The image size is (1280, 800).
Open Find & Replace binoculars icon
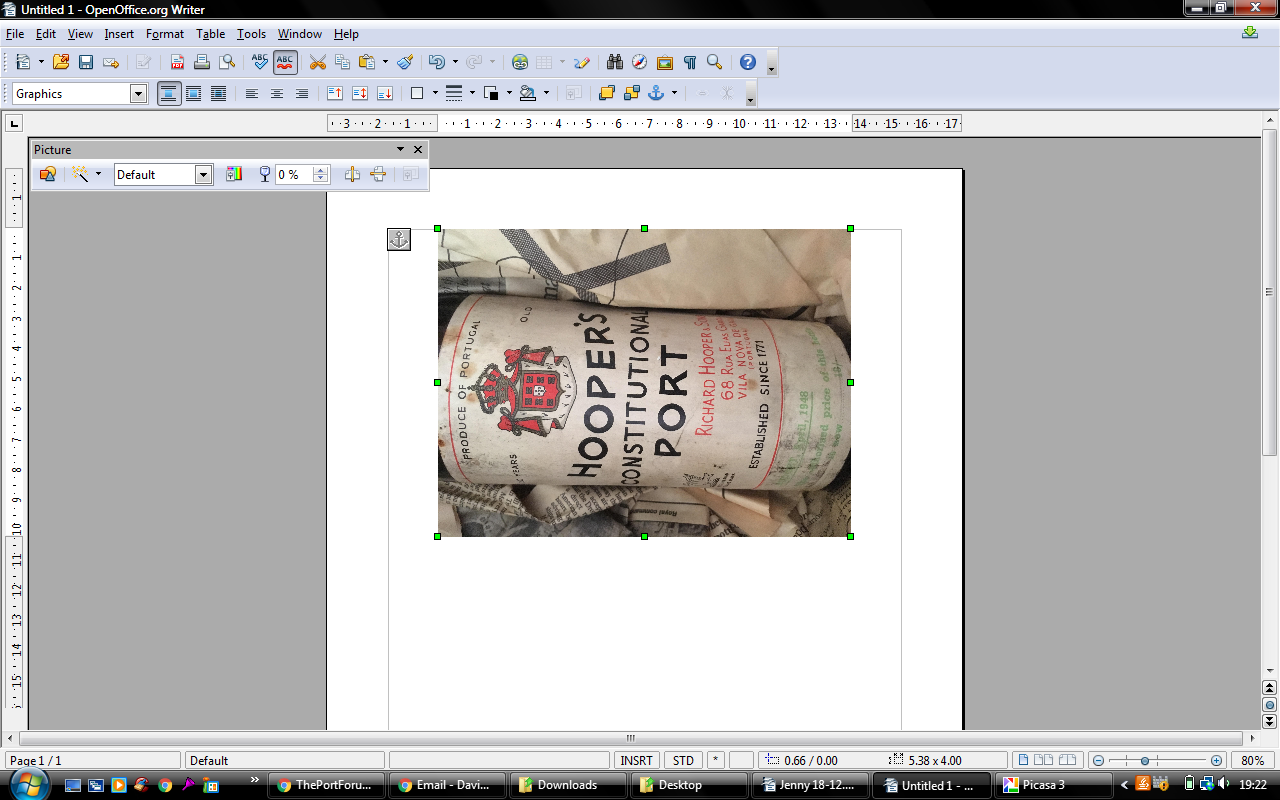coord(615,62)
